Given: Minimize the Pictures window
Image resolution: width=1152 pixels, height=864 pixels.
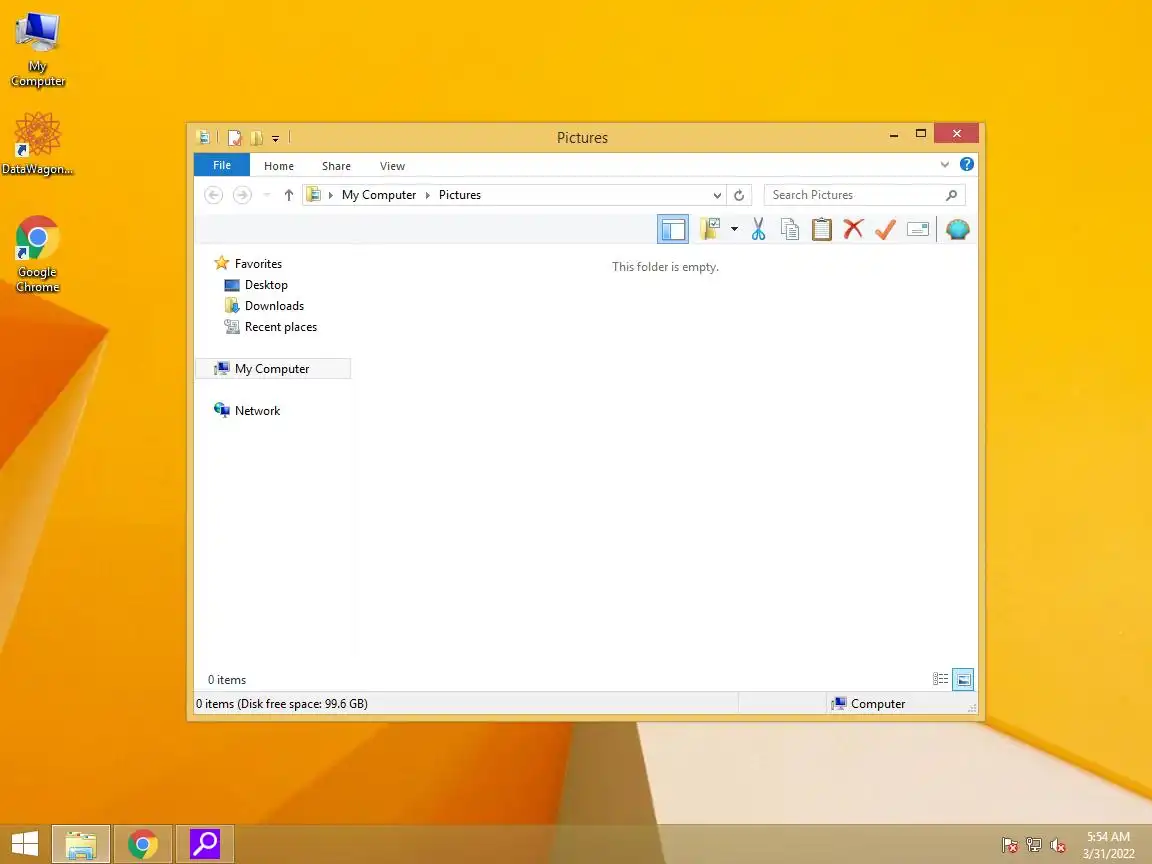Looking at the screenshot, I should pyautogui.click(x=893, y=134).
